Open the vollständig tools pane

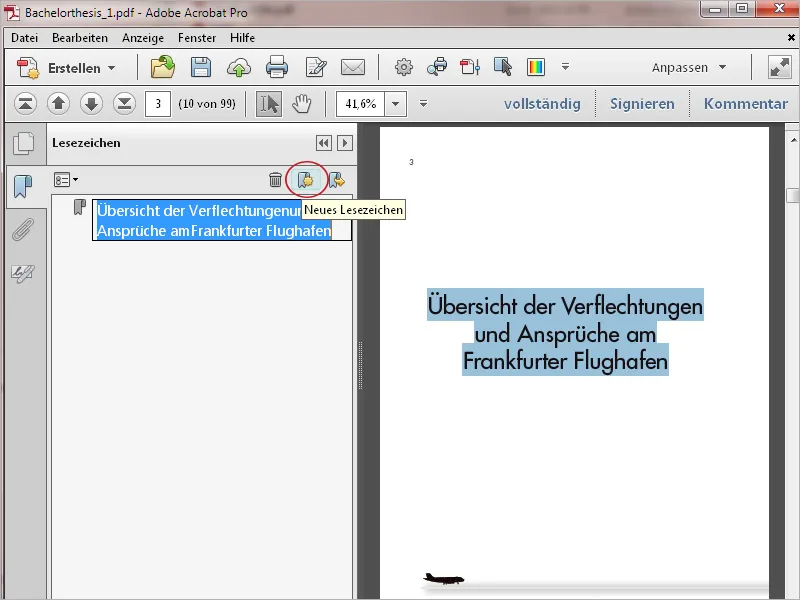click(x=542, y=104)
